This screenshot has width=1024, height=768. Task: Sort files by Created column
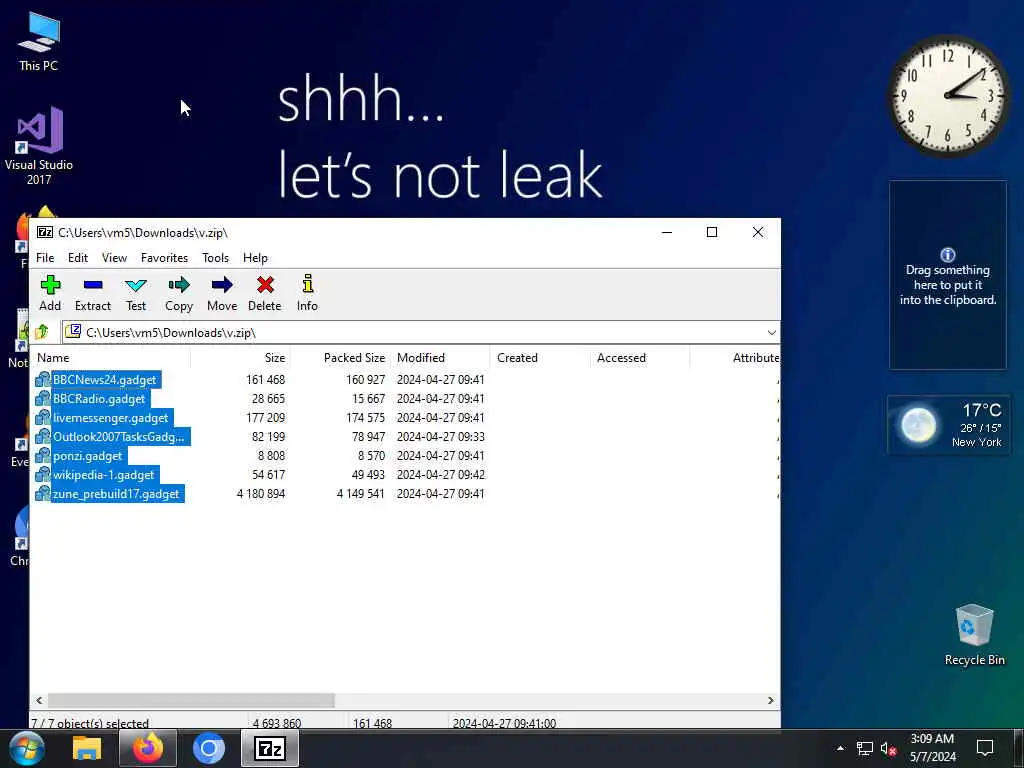(x=540, y=358)
